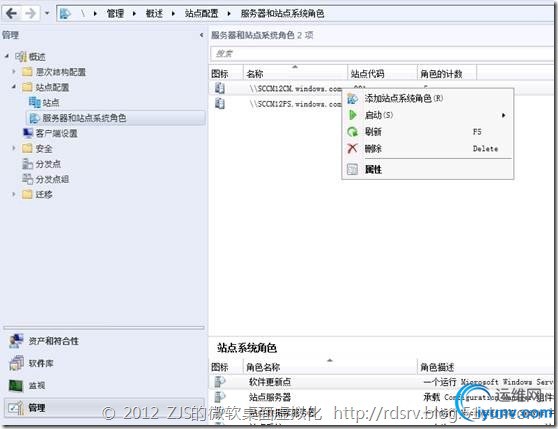Expand the 层次结构配置 folder
This screenshot has height=429, width=558.
pos(14,72)
